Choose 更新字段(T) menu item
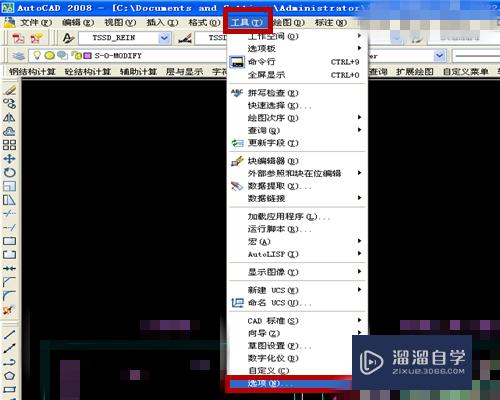Image resolution: width=500 pixels, height=400 pixels. click(298, 143)
